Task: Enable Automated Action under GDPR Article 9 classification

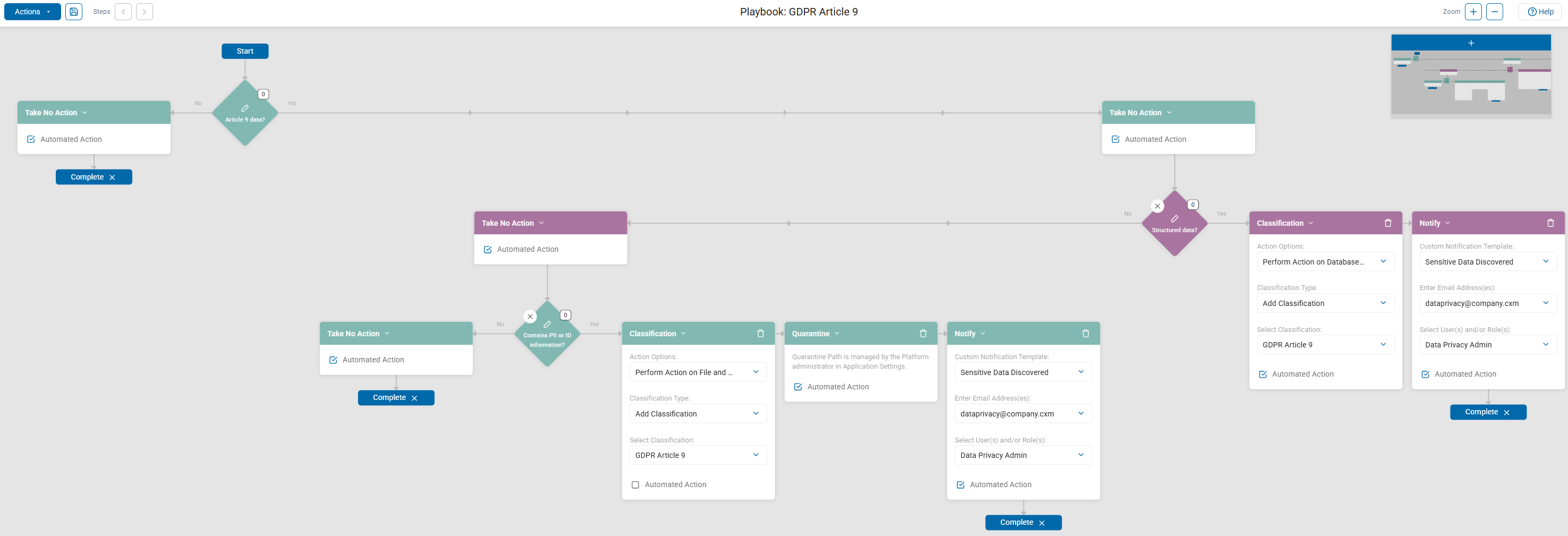Action: click(x=635, y=485)
